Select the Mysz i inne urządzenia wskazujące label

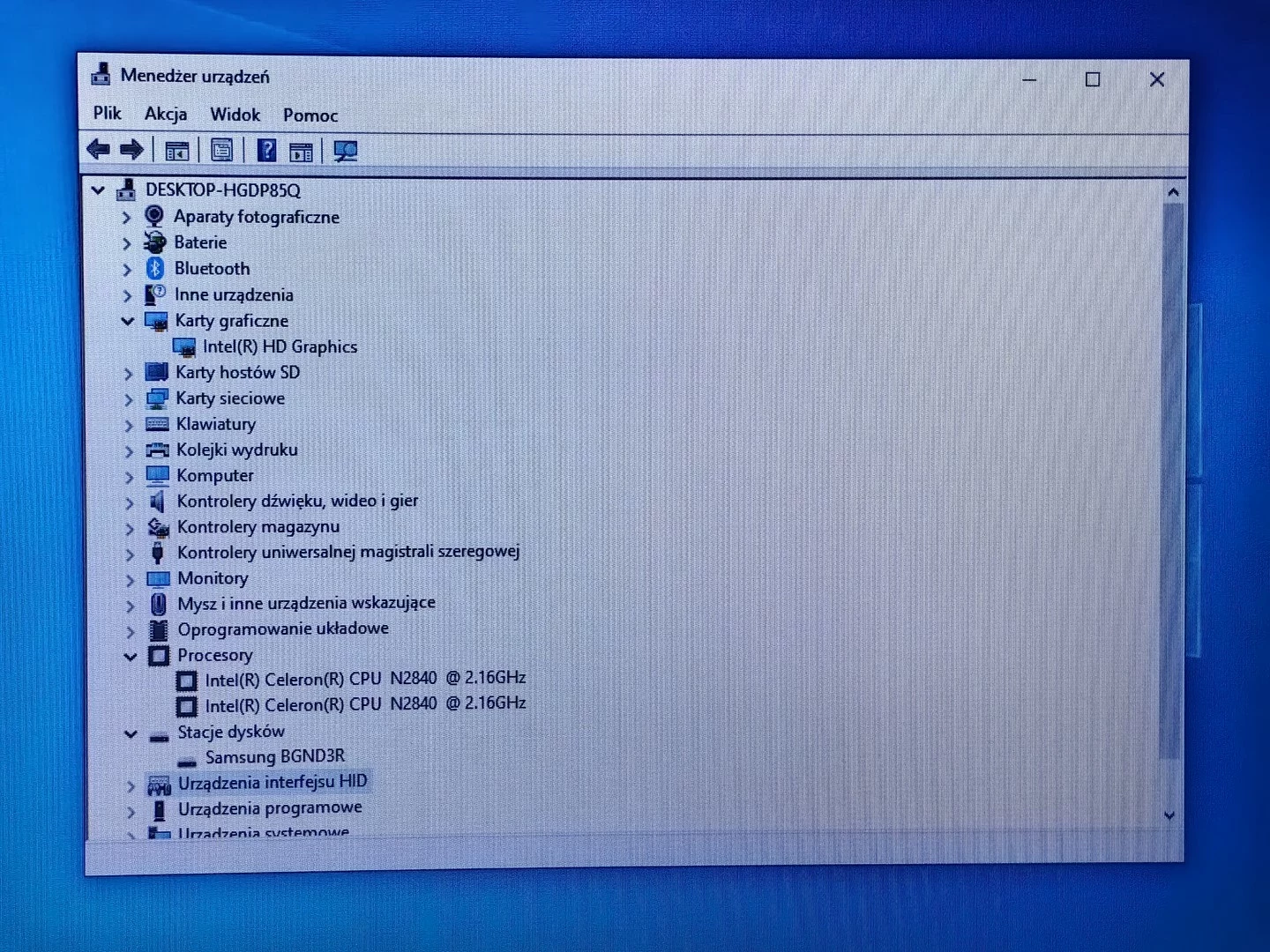point(306,603)
